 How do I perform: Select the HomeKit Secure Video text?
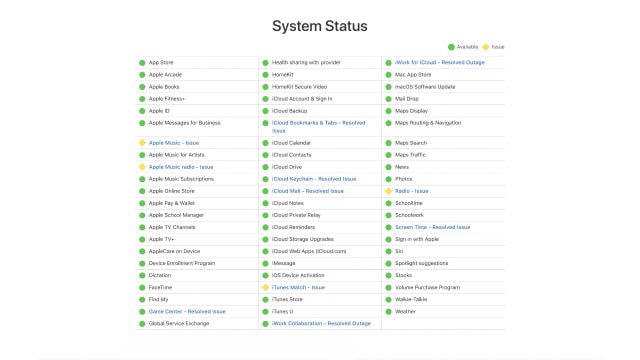click(x=299, y=87)
